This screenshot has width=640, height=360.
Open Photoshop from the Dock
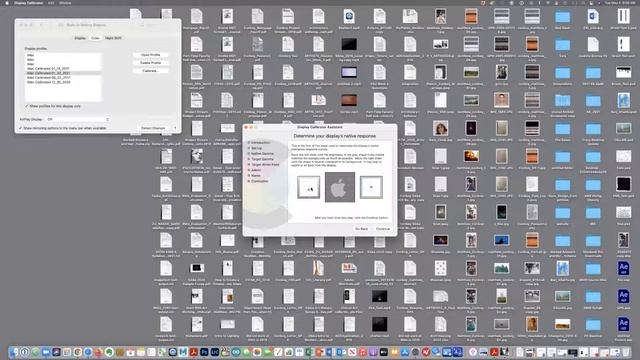coord(204,352)
